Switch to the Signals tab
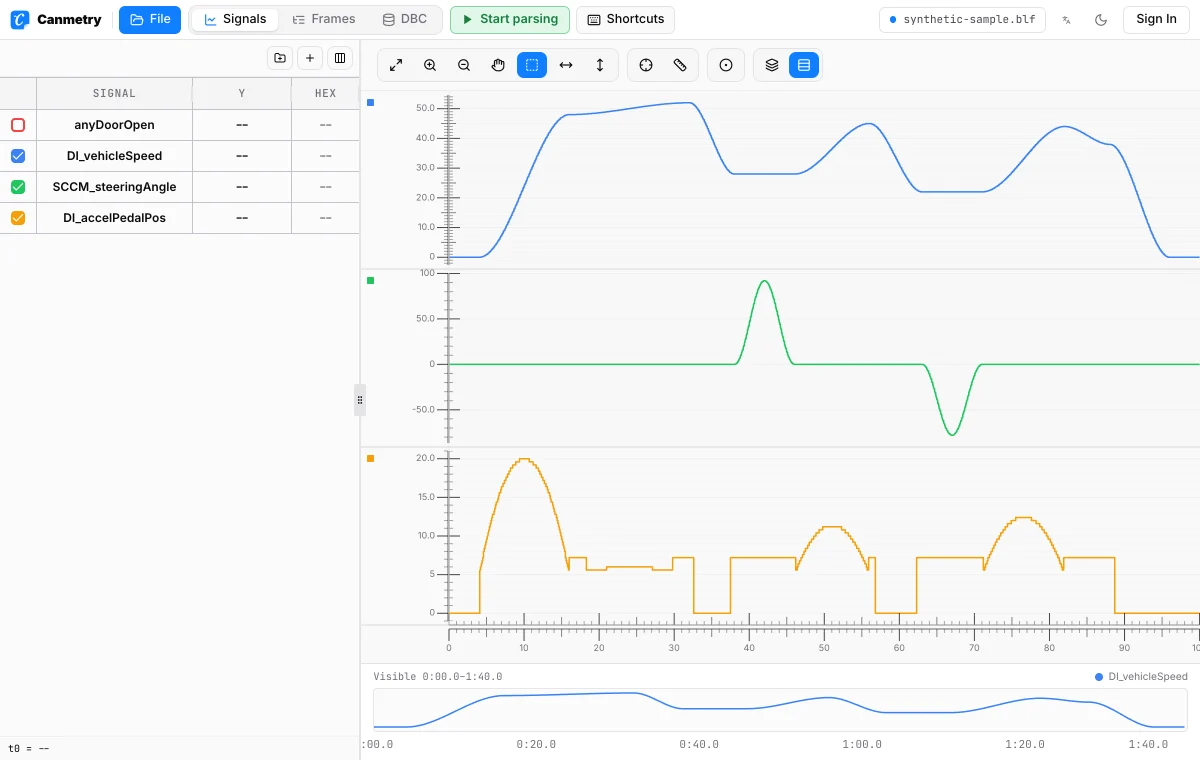Image resolution: width=1200 pixels, height=760 pixels. point(235,19)
